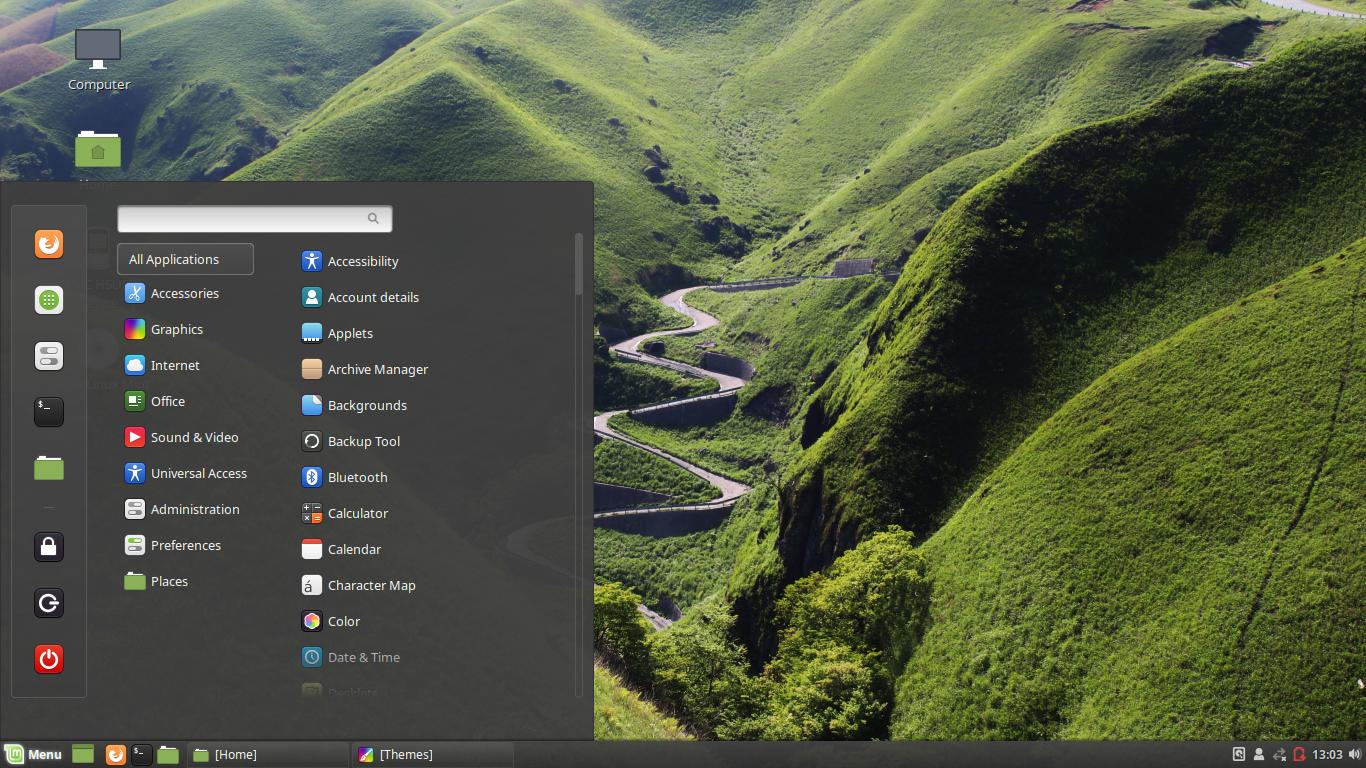Click the search box in the menu

pos(254,218)
